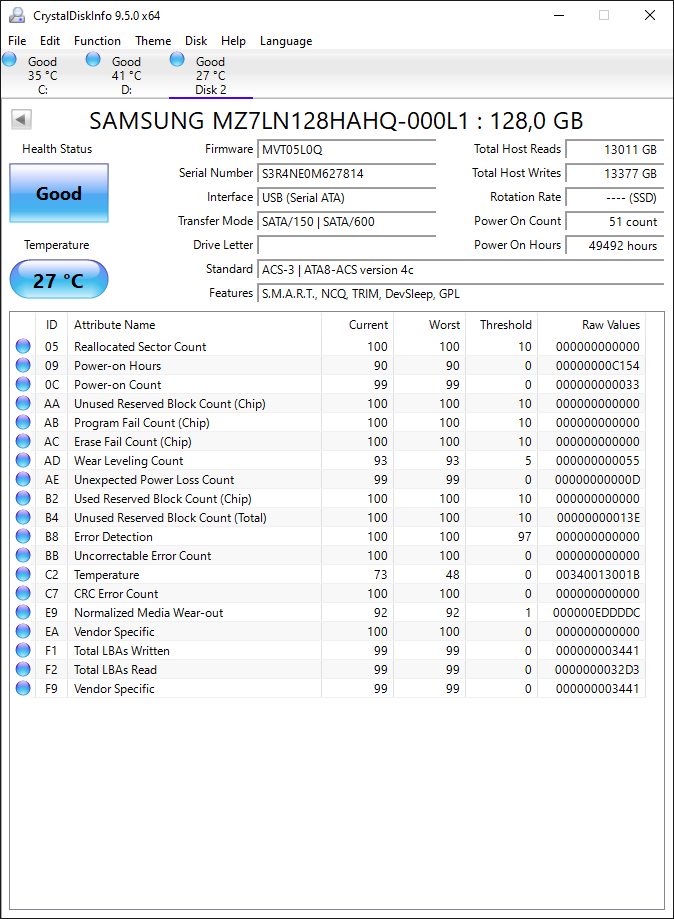Click Power On Hours value 49492 hours
This screenshot has height=919, width=674.
[615, 246]
